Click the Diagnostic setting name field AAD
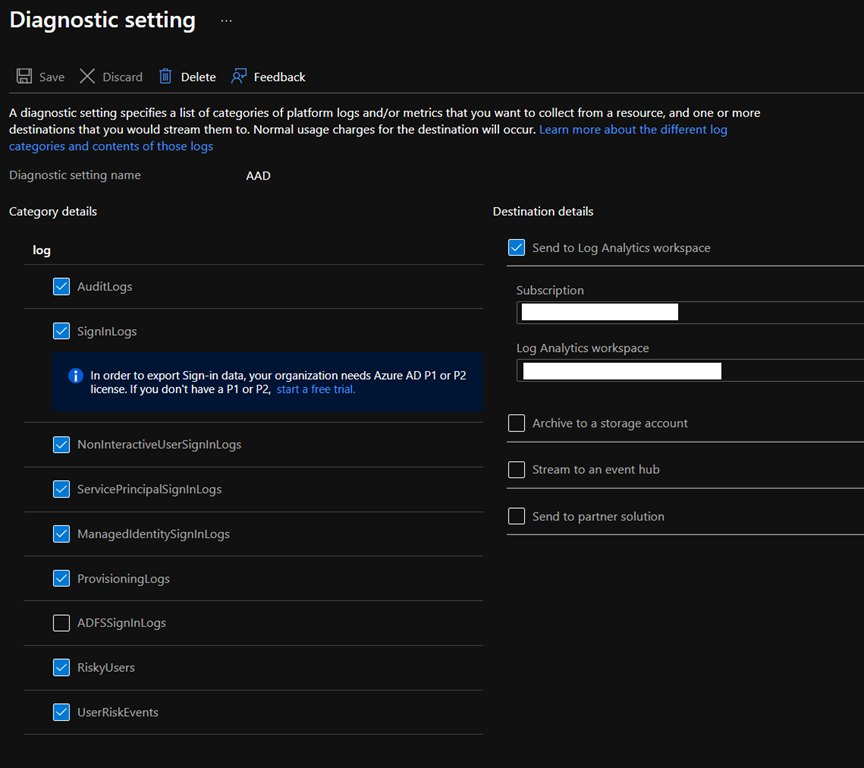 pos(258,176)
